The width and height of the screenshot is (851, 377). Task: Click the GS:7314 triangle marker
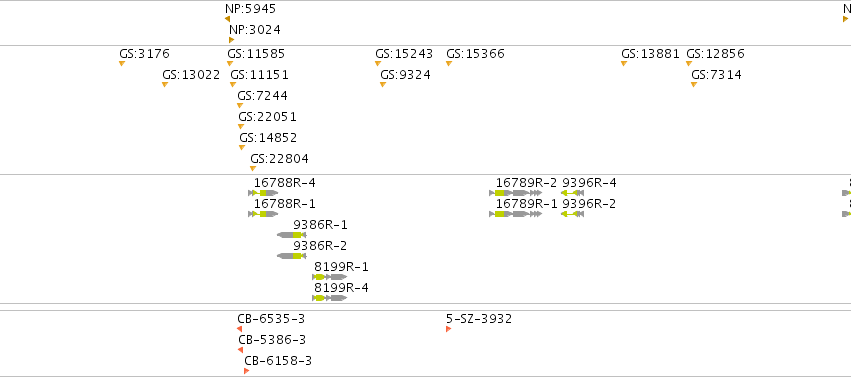694,85
